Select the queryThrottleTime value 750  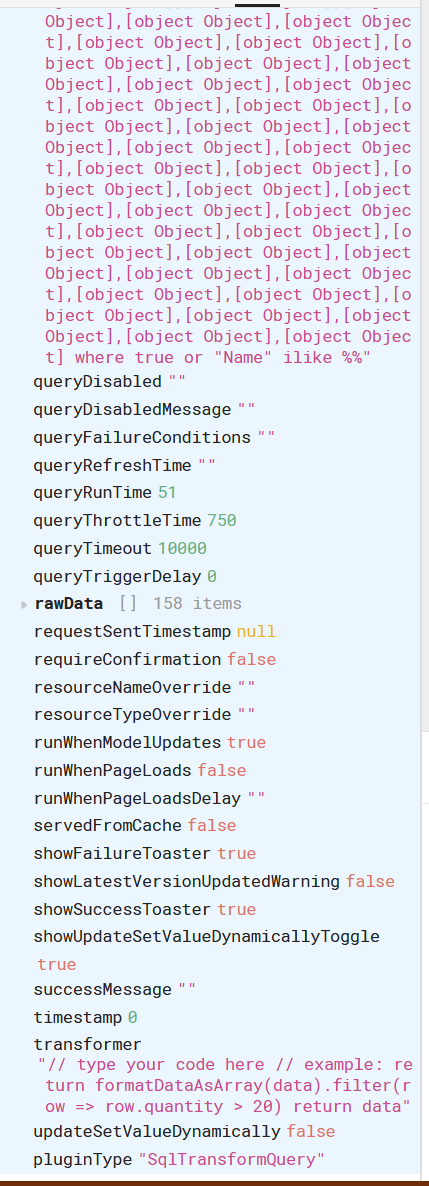222,520
